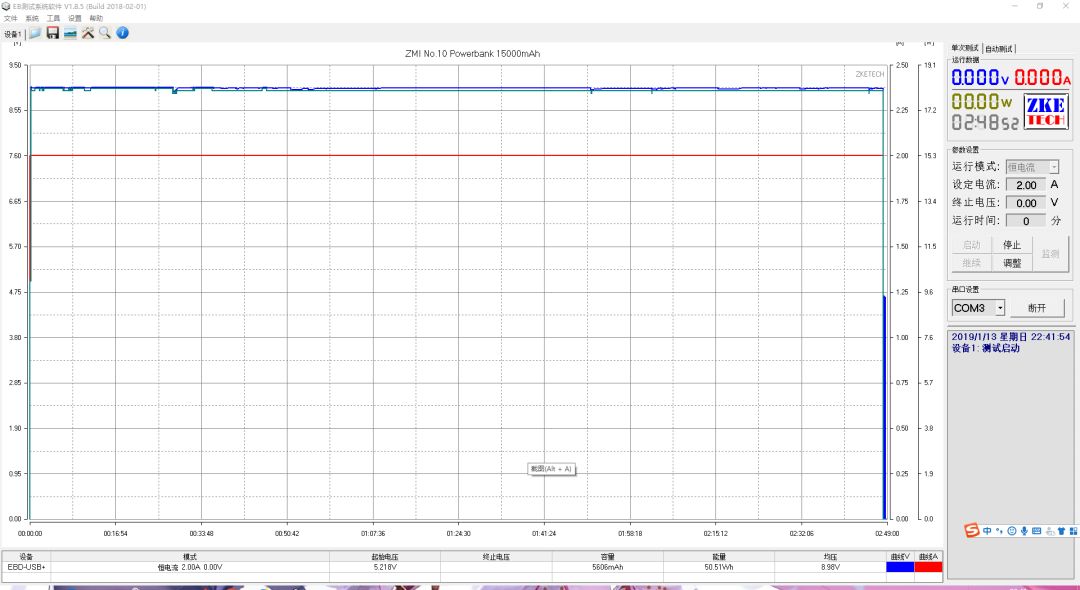Click the 断开 disconnect button
The width and height of the screenshot is (1080, 590).
(1037, 308)
